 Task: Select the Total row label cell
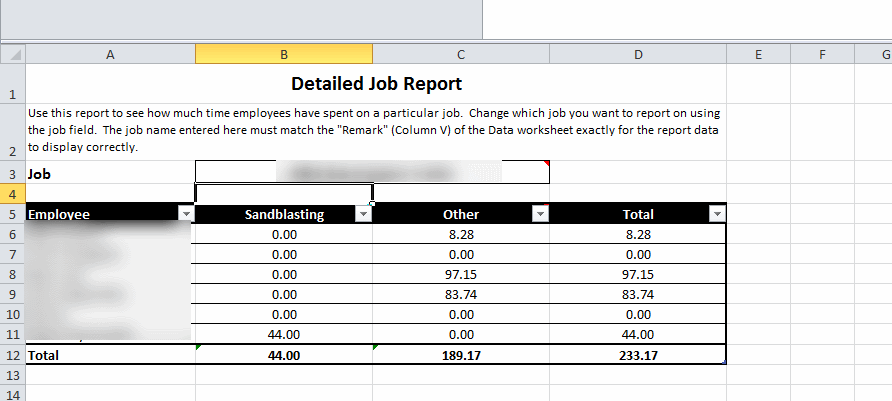tap(110, 355)
